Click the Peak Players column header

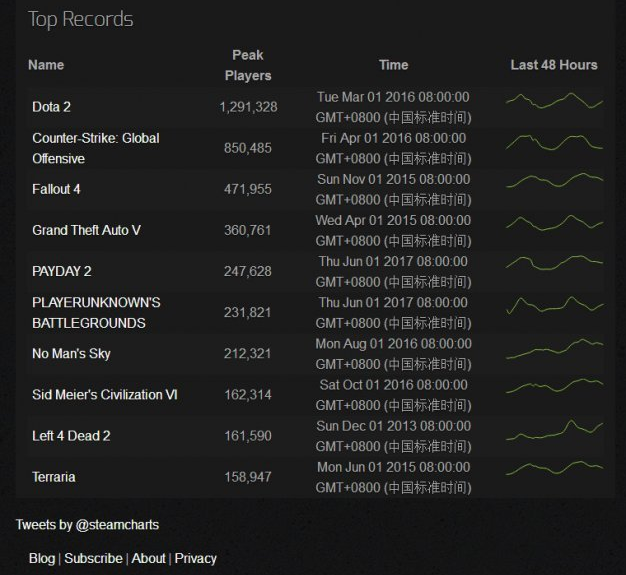(248, 65)
